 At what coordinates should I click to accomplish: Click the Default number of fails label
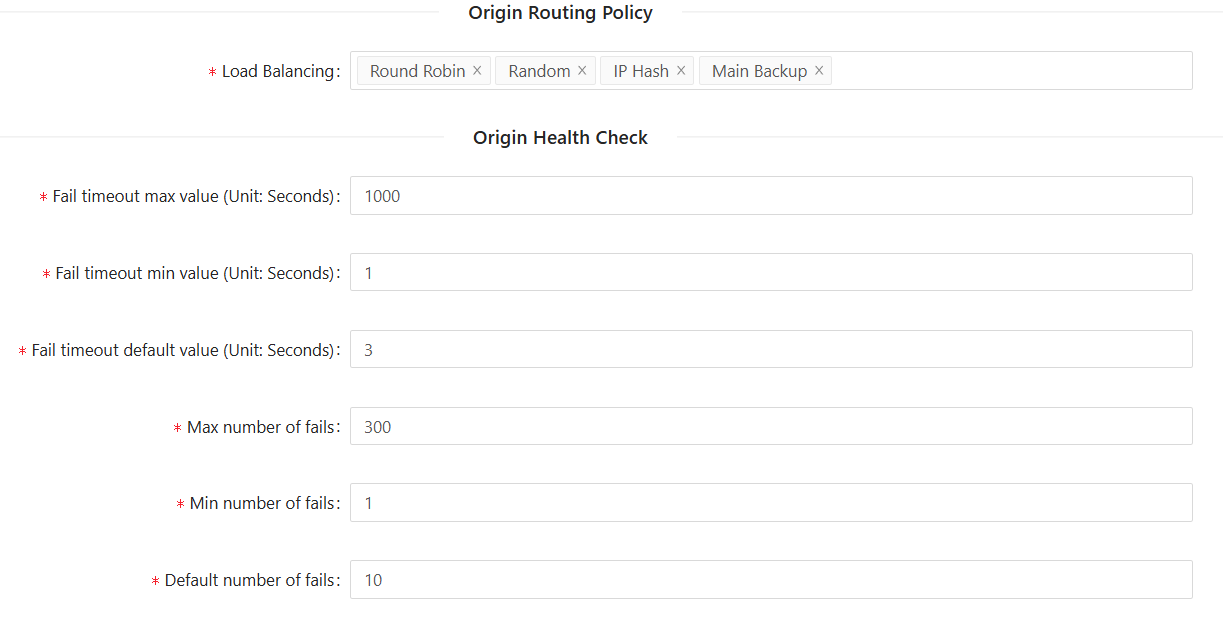point(250,580)
